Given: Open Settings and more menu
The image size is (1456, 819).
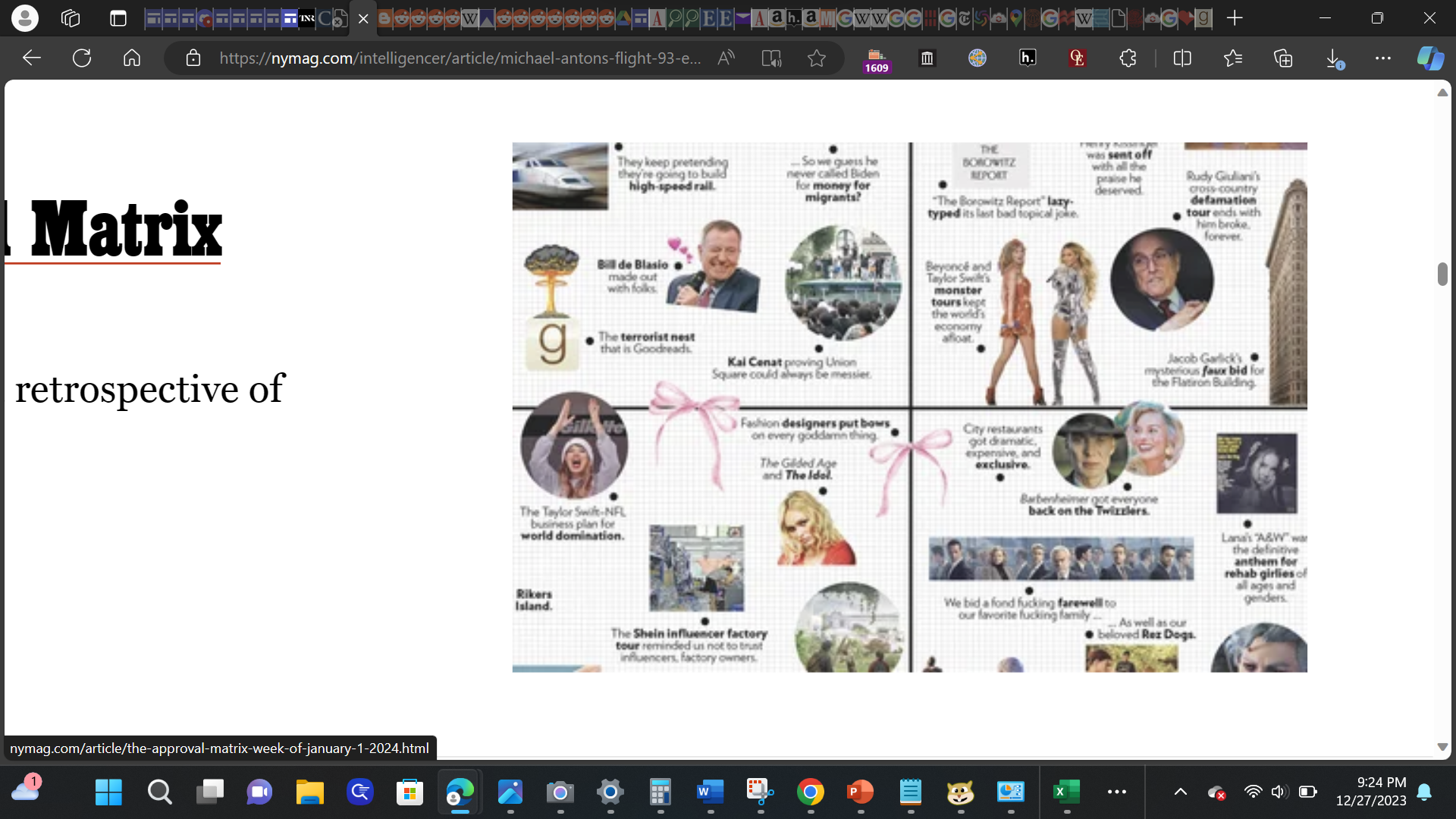Looking at the screenshot, I should pos(1383,58).
